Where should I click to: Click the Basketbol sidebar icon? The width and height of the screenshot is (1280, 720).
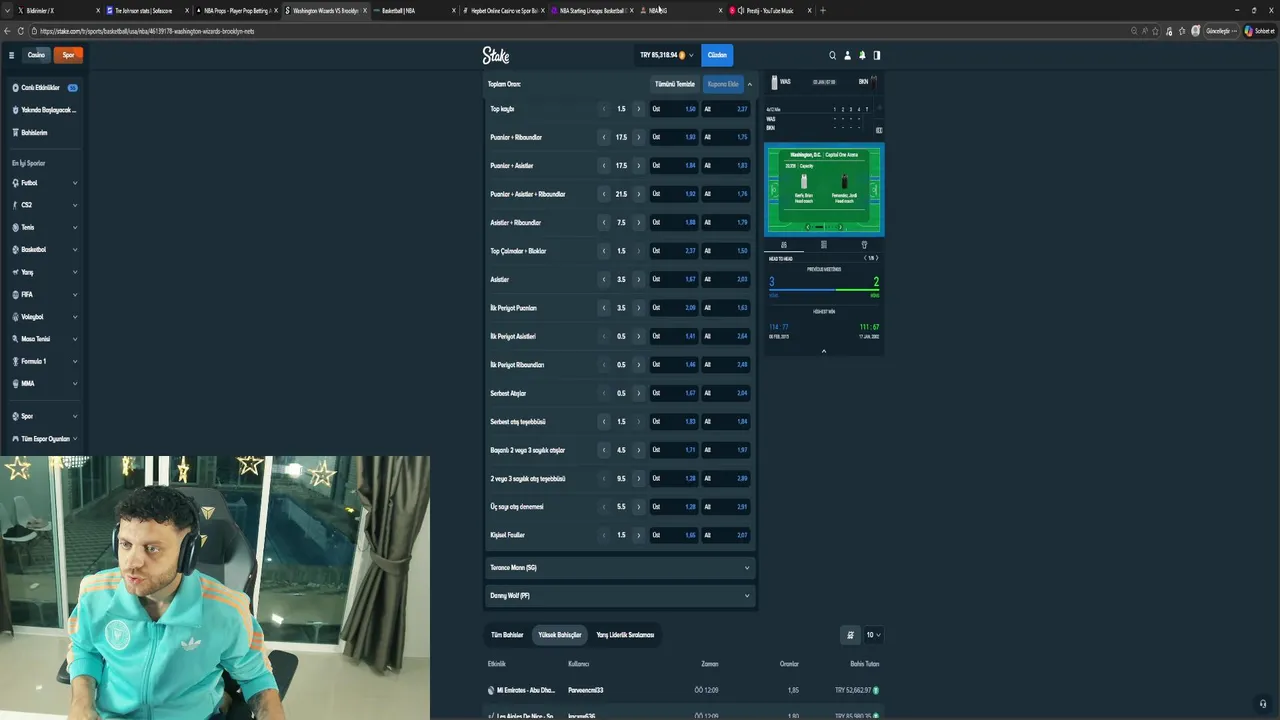point(15,249)
